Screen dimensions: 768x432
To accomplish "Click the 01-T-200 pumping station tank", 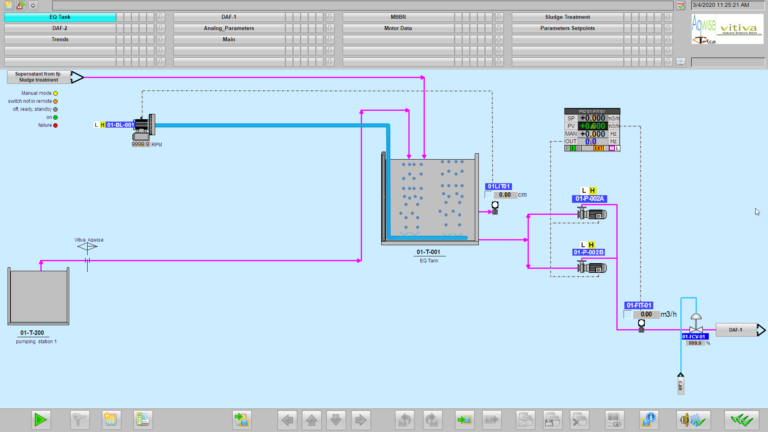I will coord(39,296).
